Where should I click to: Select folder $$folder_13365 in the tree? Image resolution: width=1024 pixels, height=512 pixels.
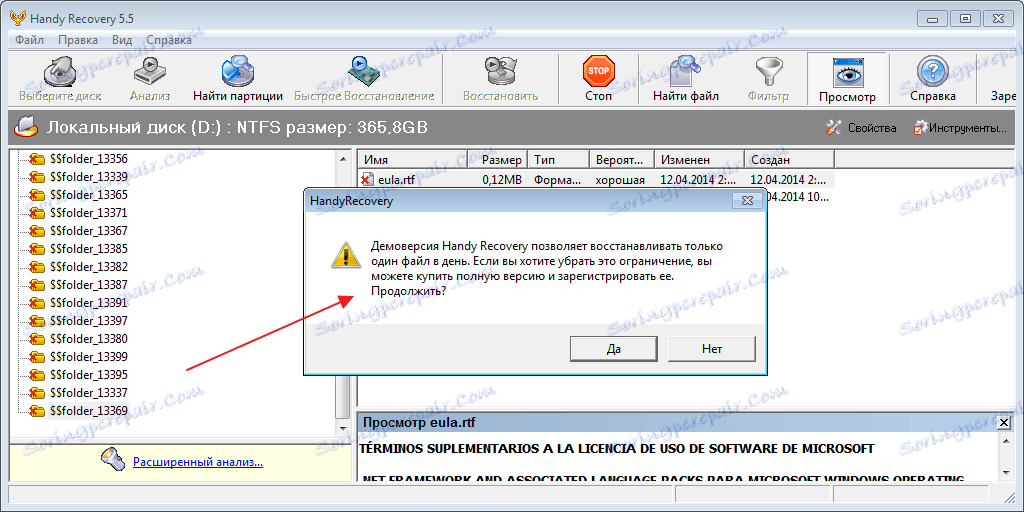click(88, 195)
